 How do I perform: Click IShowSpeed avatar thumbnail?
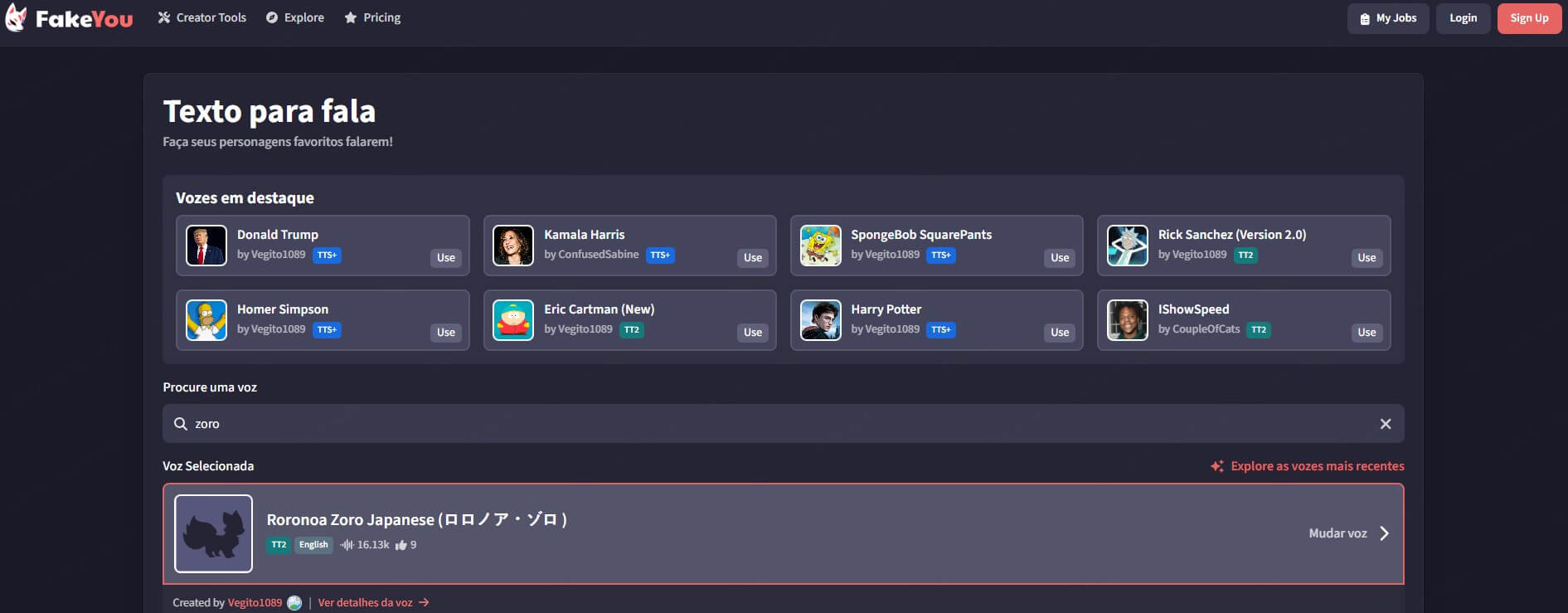(1128, 320)
